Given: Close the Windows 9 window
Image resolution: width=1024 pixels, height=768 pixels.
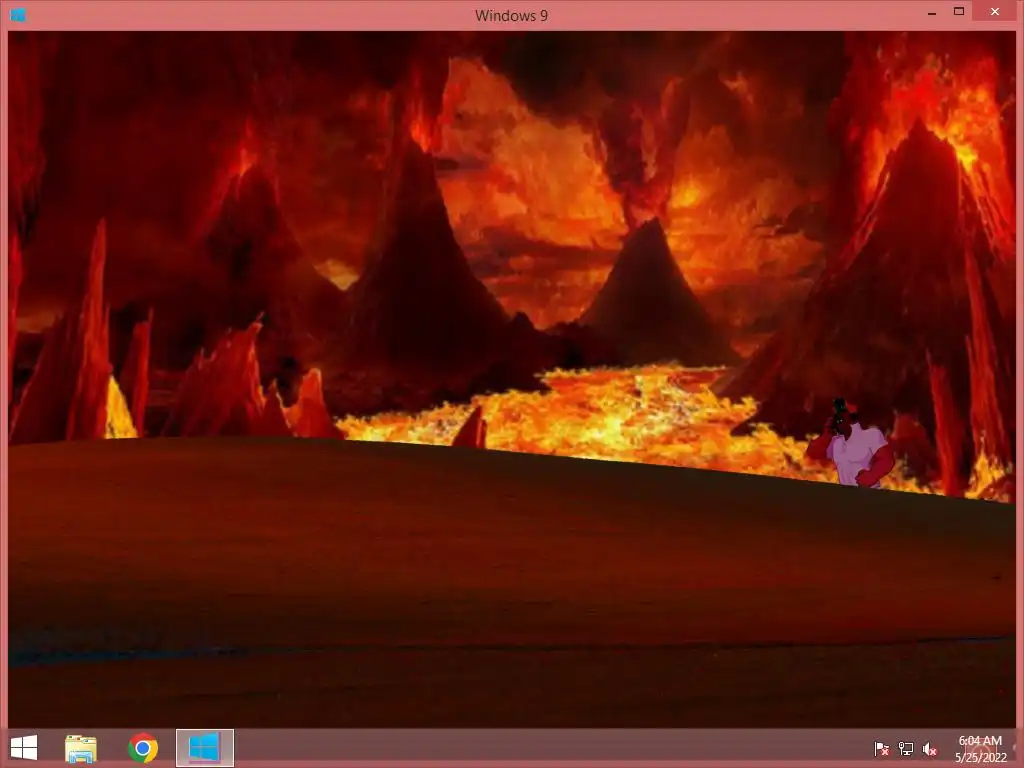Looking at the screenshot, I should [x=995, y=12].
